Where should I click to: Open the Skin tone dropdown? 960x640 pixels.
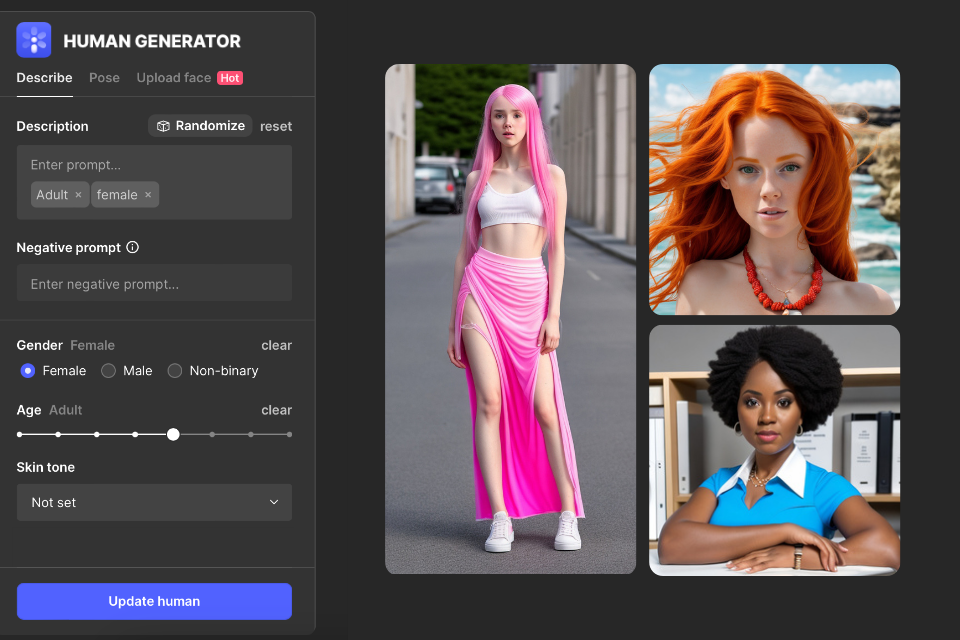(154, 503)
